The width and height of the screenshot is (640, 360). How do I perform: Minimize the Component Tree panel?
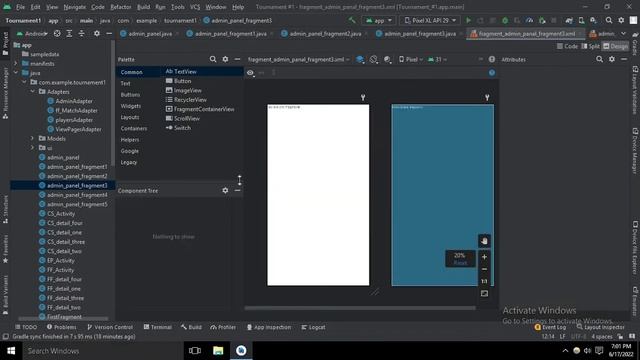point(237,191)
